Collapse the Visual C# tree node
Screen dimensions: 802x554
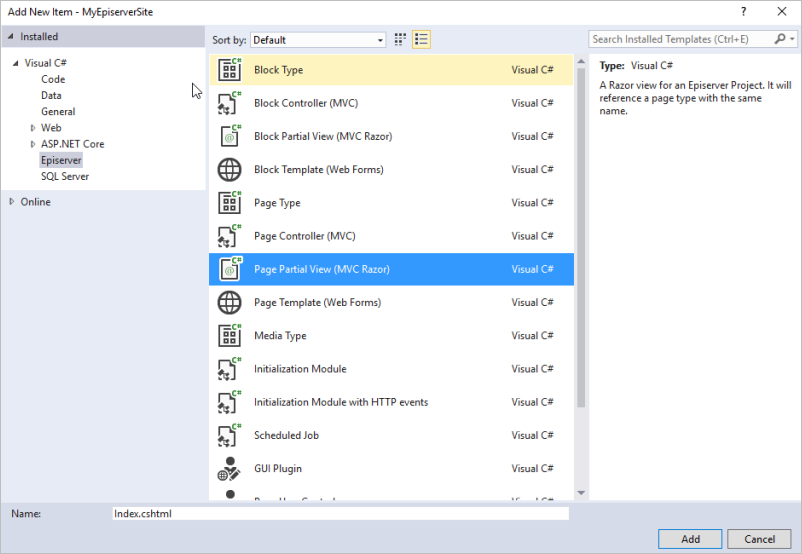[16, 63]
